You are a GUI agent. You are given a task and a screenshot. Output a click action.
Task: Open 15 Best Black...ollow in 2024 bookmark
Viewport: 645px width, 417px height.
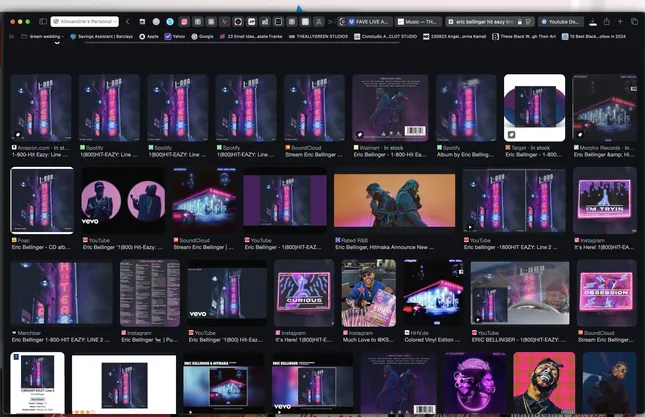pyautogui.click(x=594, y=36)
